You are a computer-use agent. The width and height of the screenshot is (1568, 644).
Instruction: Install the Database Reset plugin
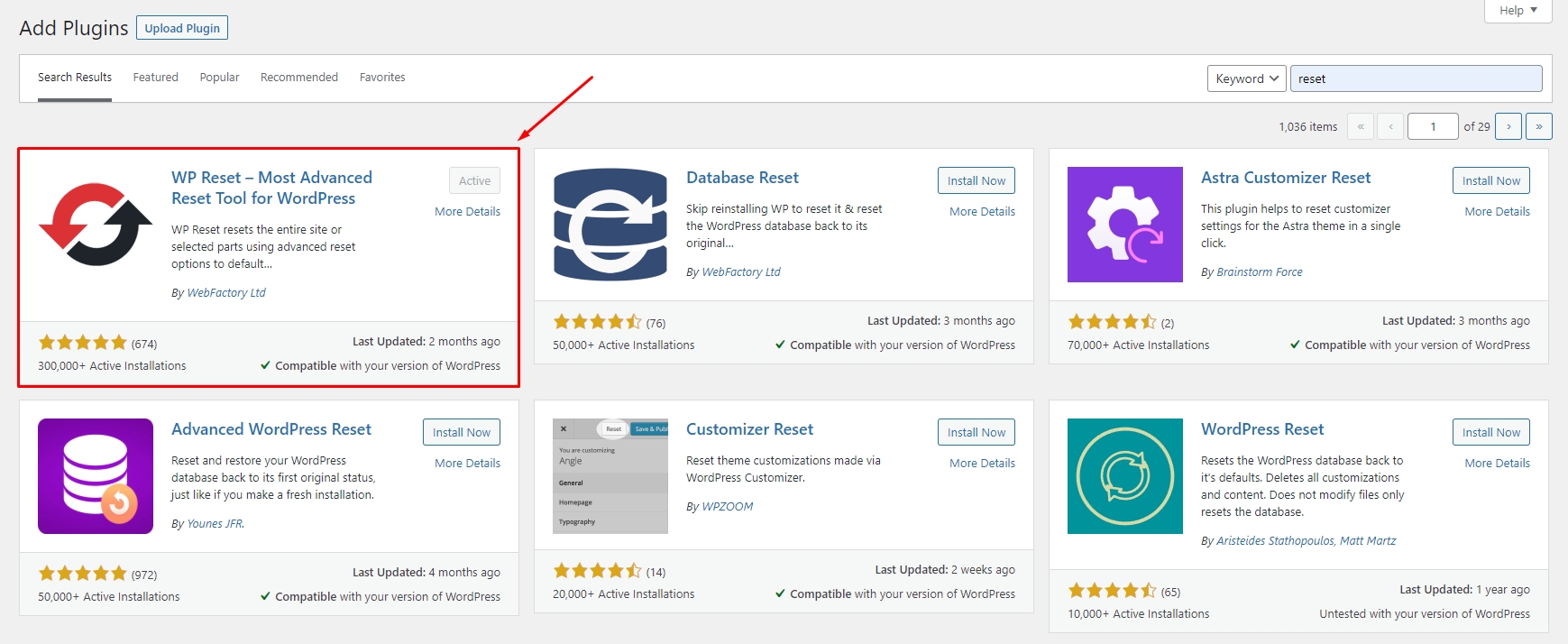point(976,180)
